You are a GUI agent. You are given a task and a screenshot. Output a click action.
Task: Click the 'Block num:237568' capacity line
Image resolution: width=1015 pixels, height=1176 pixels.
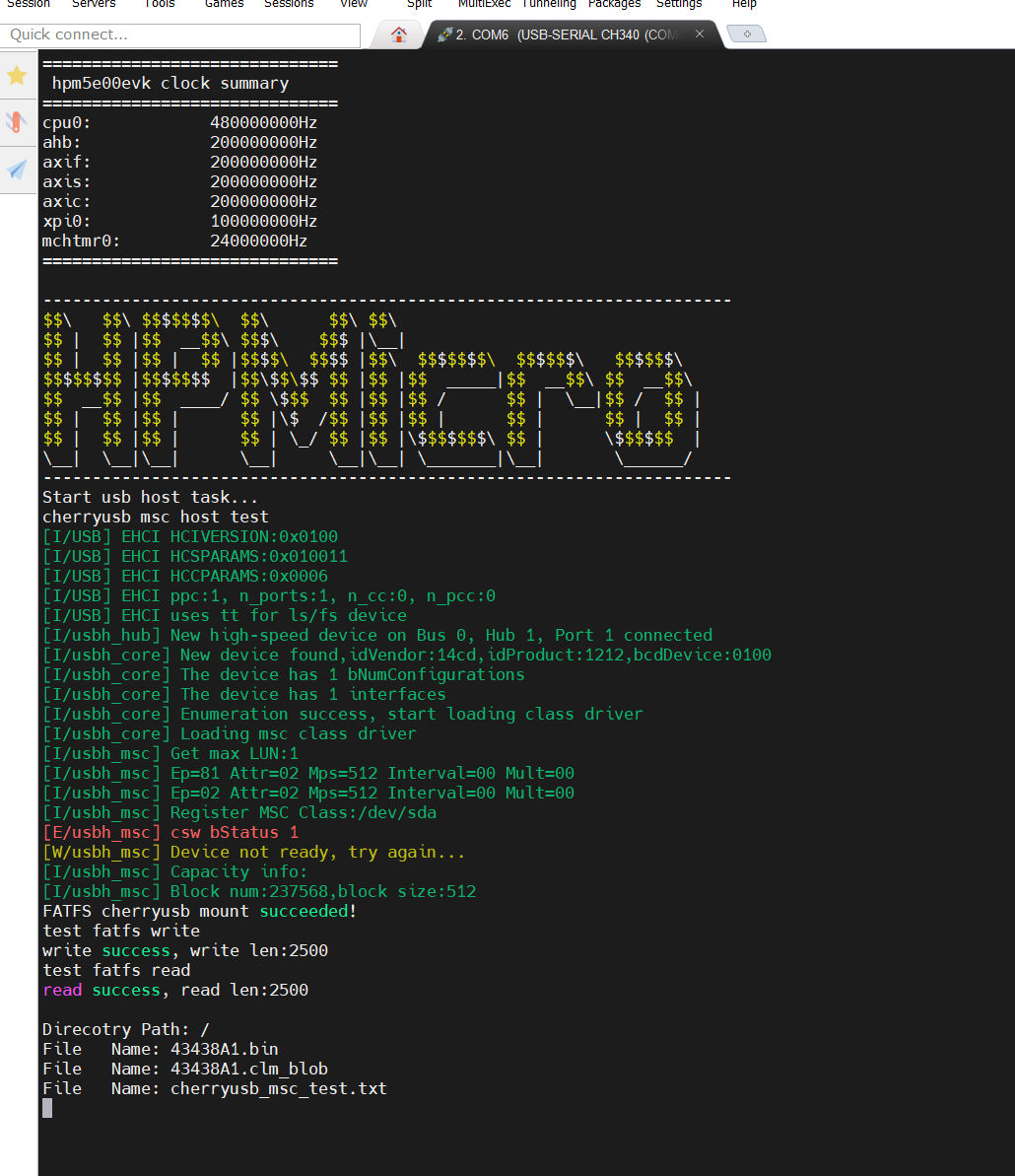click(x=259, y=891)
